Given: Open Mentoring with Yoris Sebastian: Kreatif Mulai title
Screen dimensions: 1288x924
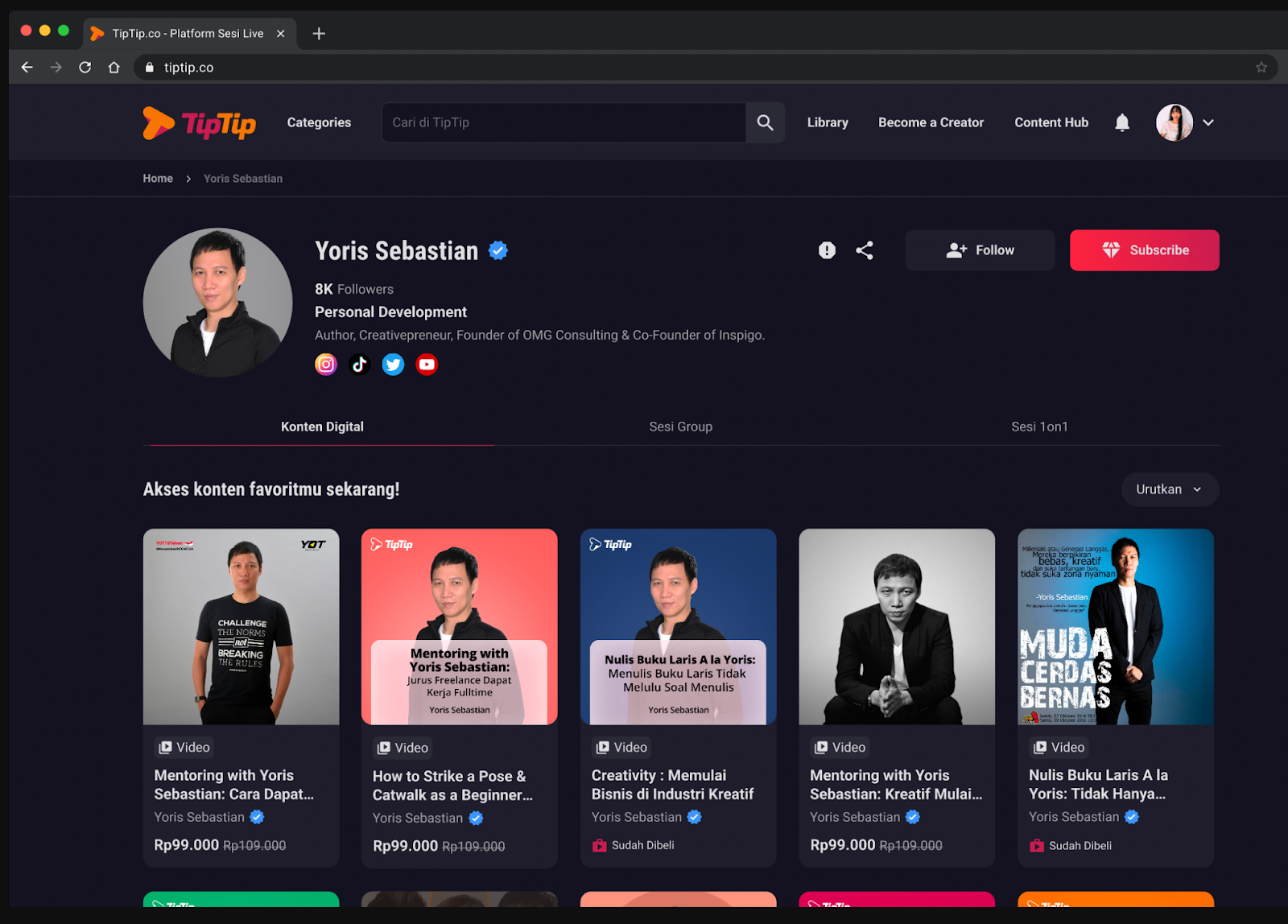Looking at the screenshot, I should 896,785.
